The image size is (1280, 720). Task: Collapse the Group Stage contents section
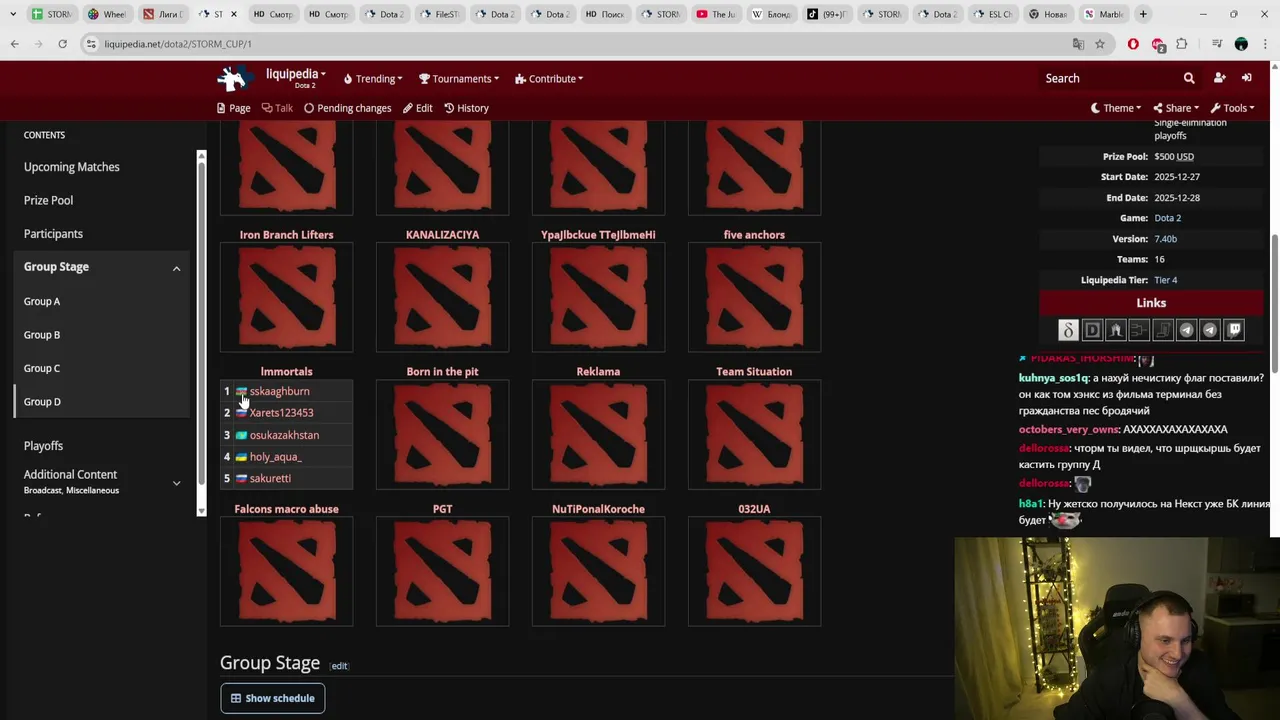coord(176,268)
